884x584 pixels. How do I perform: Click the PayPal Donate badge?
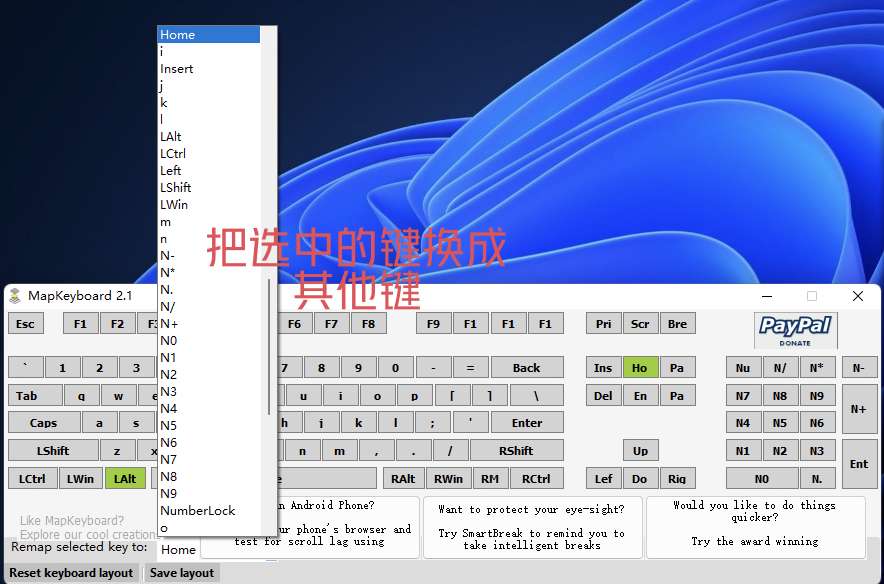[x=795, y=329]
